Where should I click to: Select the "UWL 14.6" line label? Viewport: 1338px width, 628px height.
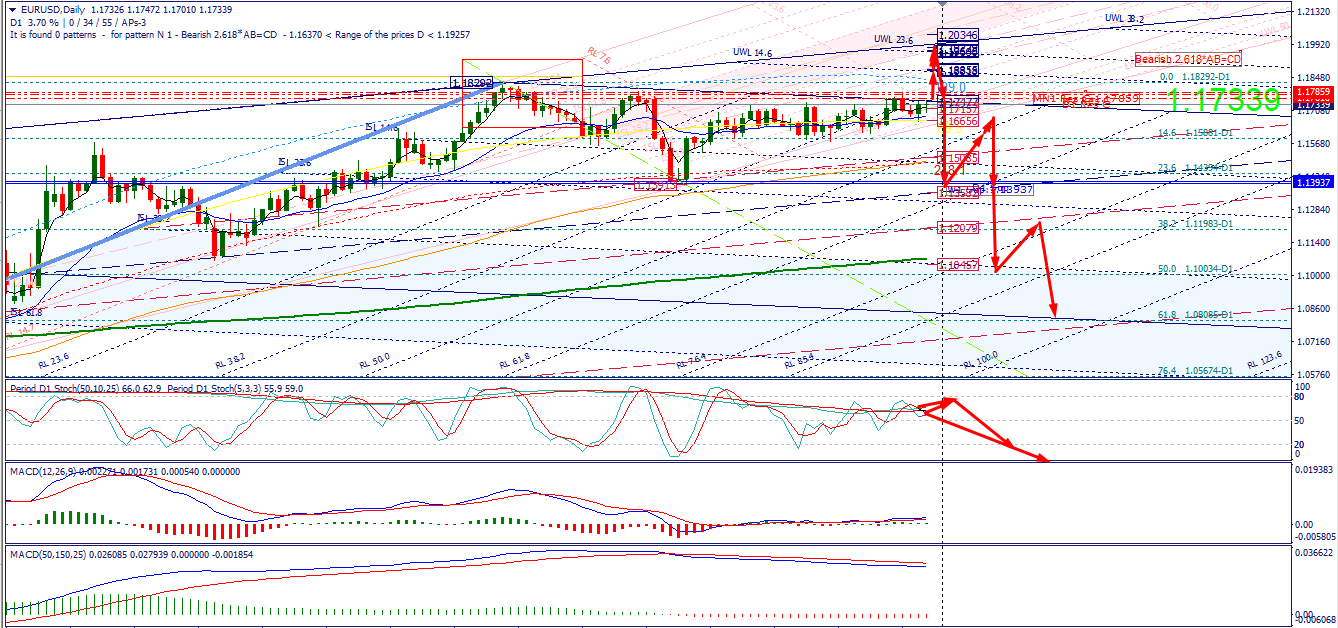(752, 52)
